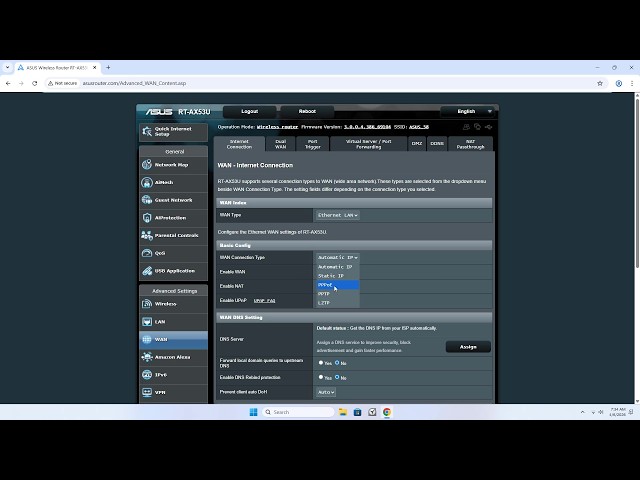640x480 pixels.
Task: Open IPv6 settings
Action: coord(173,375)
